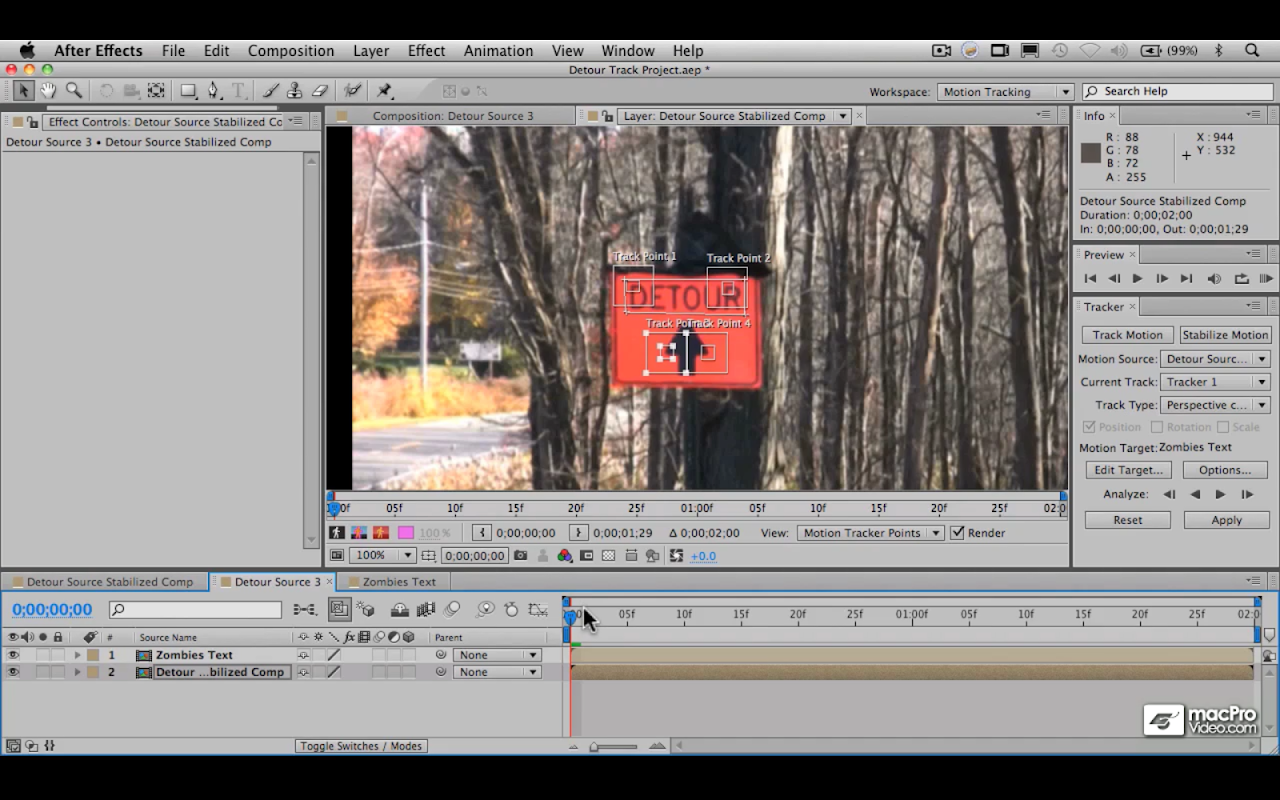Toggle the transparency grid icon
This screenshot has width=1280, height=800.
(x=608, y=556)
